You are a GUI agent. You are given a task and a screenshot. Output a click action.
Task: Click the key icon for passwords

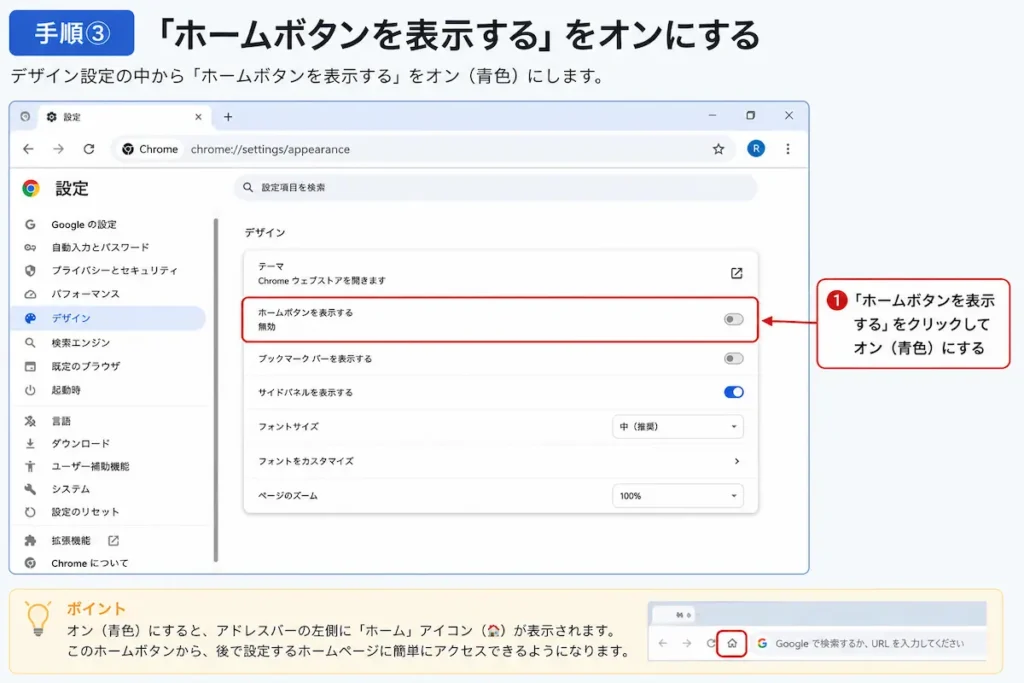[30, 247]
